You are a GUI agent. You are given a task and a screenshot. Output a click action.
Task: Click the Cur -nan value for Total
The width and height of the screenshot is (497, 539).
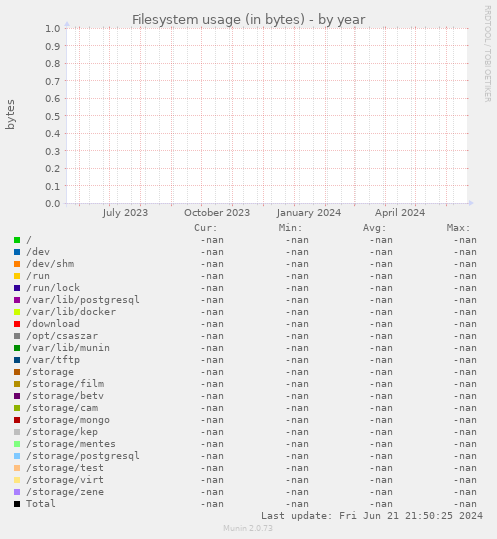pos(212,504)
